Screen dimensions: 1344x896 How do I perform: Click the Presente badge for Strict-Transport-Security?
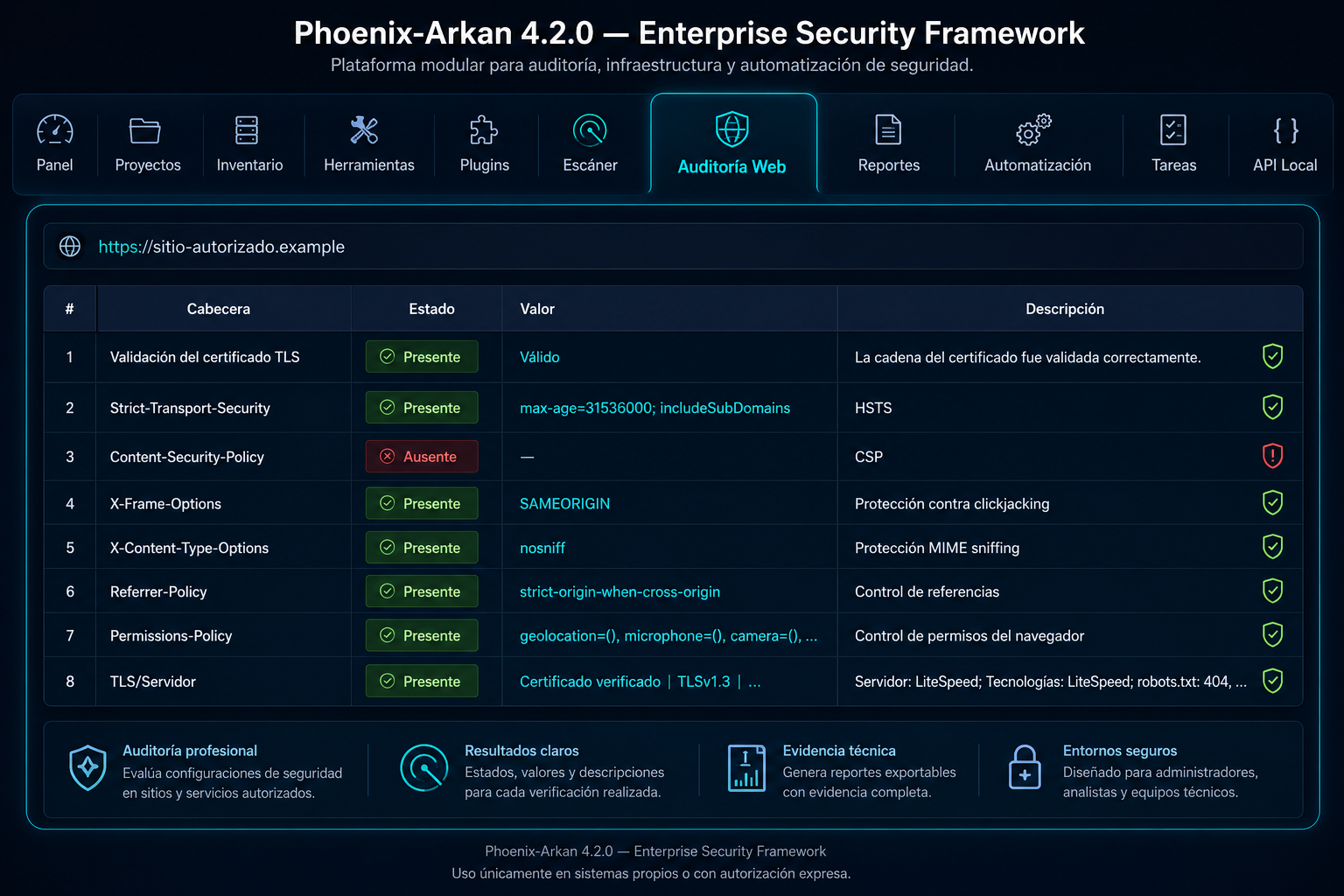pos(422,408)
